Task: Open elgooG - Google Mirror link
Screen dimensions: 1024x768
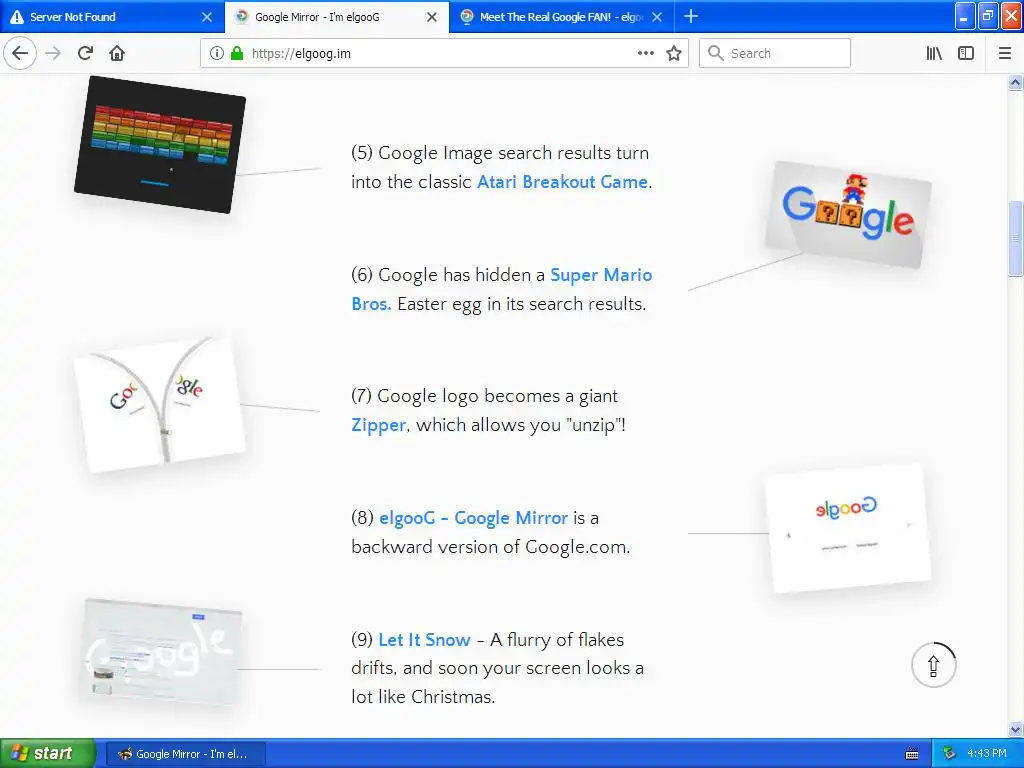Action: (x=473, y=518)
